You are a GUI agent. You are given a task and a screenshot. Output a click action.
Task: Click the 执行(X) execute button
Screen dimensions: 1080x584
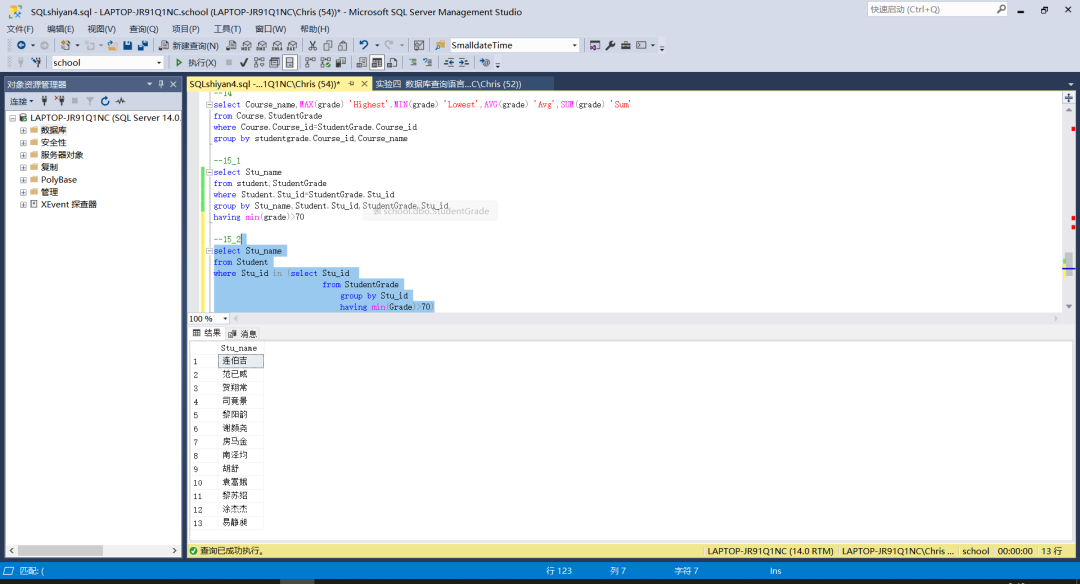[x=196, y=63]
